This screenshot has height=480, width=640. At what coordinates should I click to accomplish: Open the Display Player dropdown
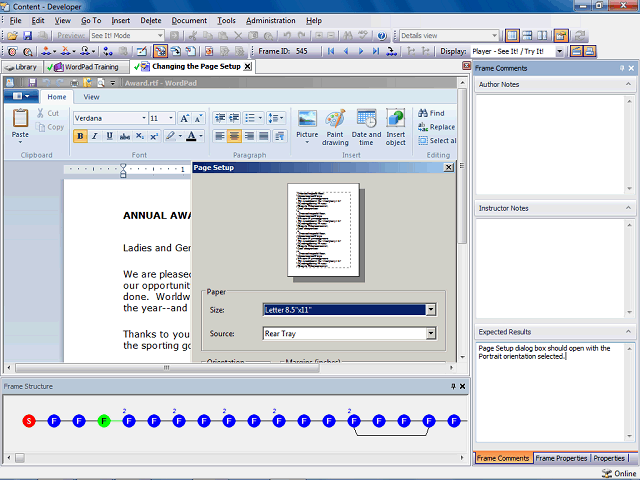coord(560,51)
